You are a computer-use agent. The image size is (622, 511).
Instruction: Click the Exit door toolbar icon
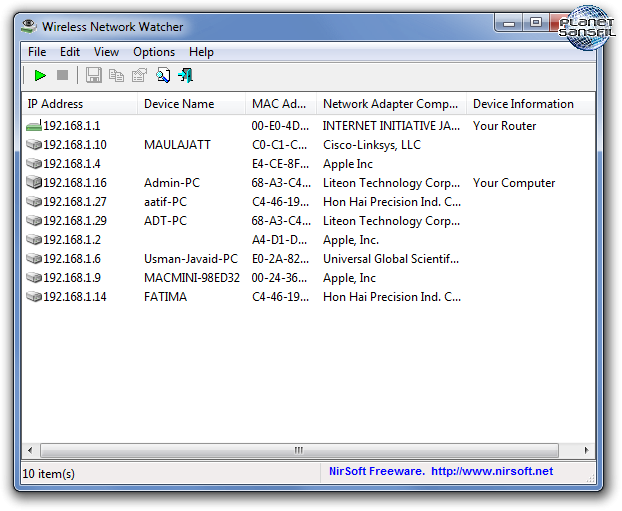(x=186, y=75)
